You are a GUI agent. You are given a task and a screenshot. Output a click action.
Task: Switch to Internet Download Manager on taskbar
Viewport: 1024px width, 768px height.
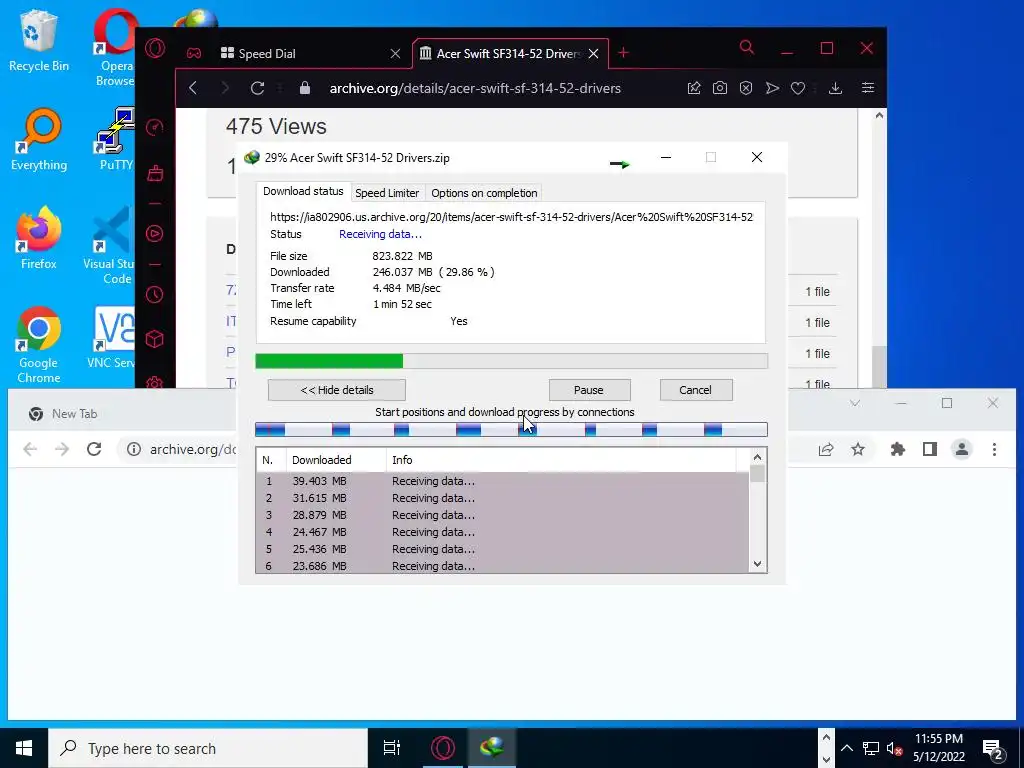pyautogui.click(x=492, y=748)
